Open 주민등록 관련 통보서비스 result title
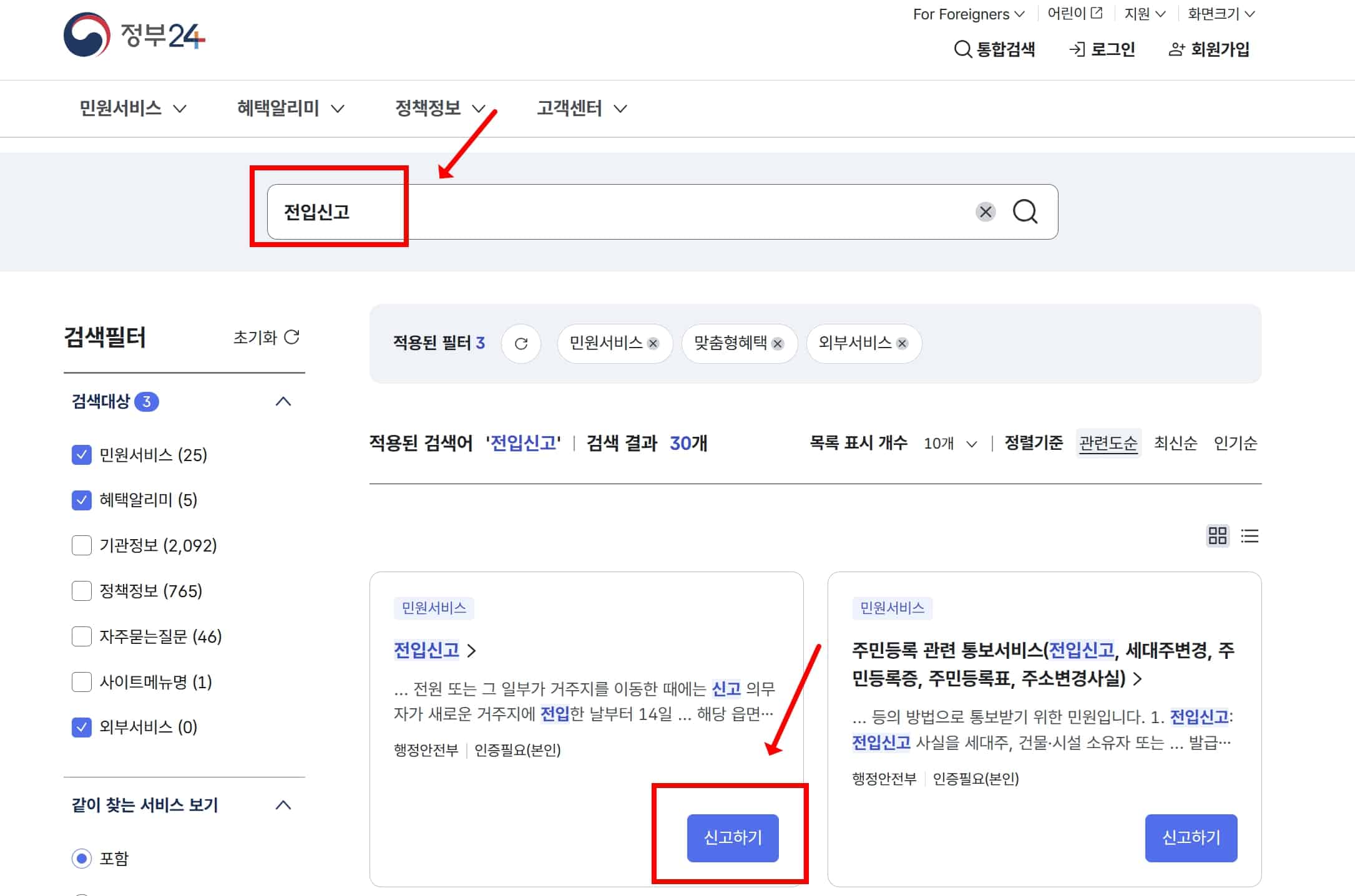1355x896 pixels. [x=1043, y=665]
